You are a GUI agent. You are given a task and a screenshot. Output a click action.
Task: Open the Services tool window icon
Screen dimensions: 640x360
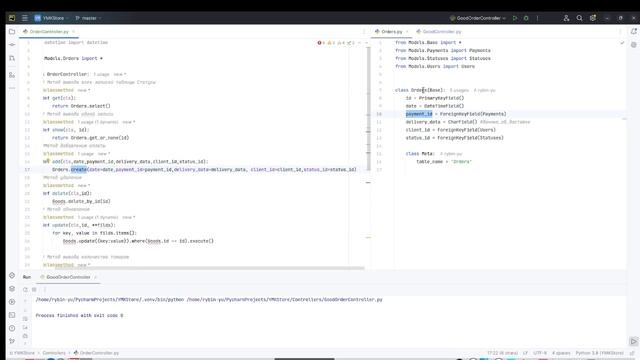click(x=12, y=302)
